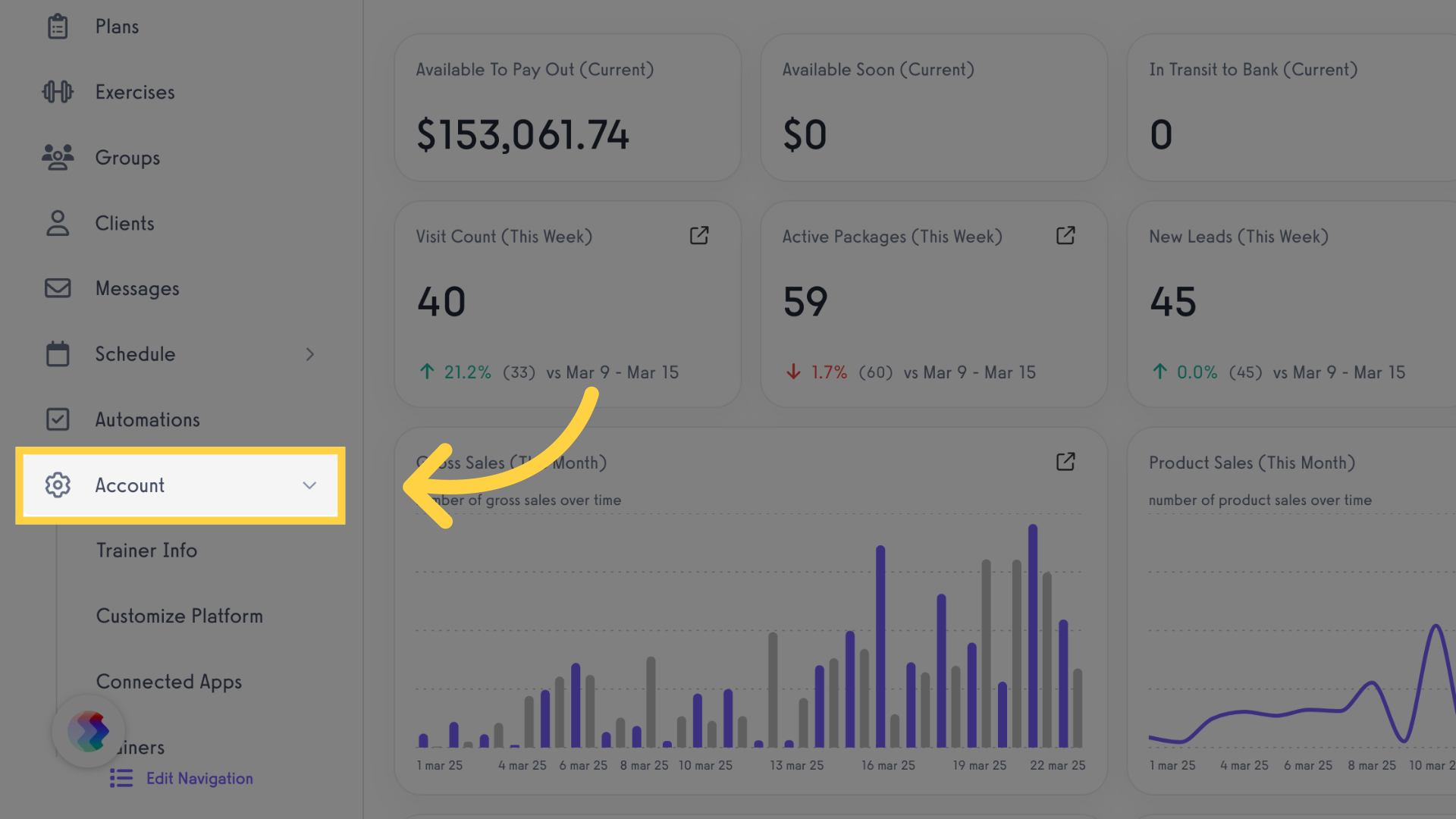Navigate to Clients page
Image resolution: width=1456 pixels, height=819 pixels.
click(124, 223)
